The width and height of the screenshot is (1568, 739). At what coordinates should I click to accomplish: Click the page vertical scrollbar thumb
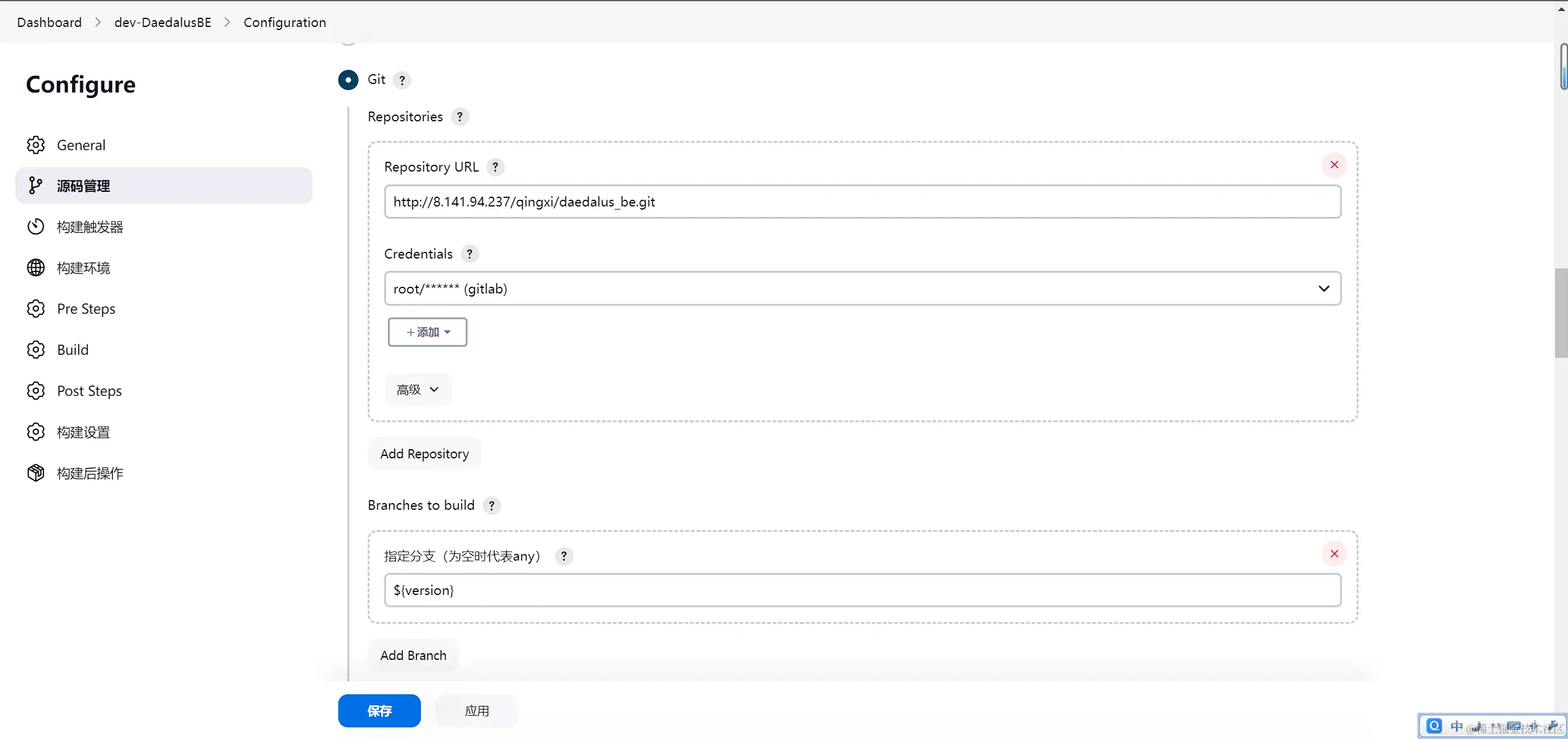pos(1561,313)
